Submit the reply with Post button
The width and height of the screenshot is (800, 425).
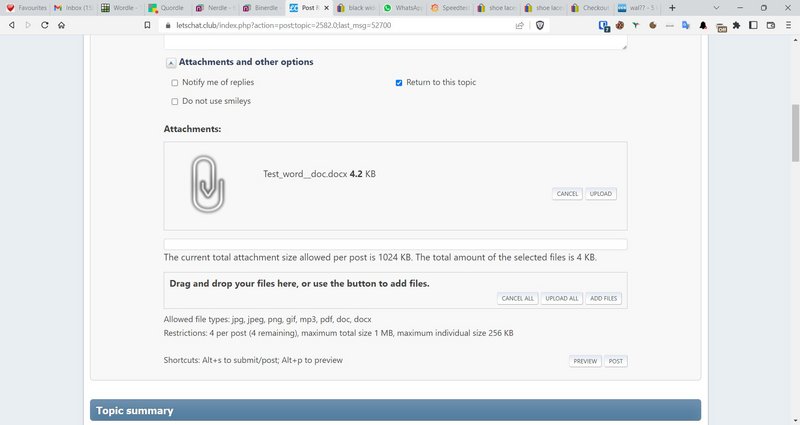point(616,361)
